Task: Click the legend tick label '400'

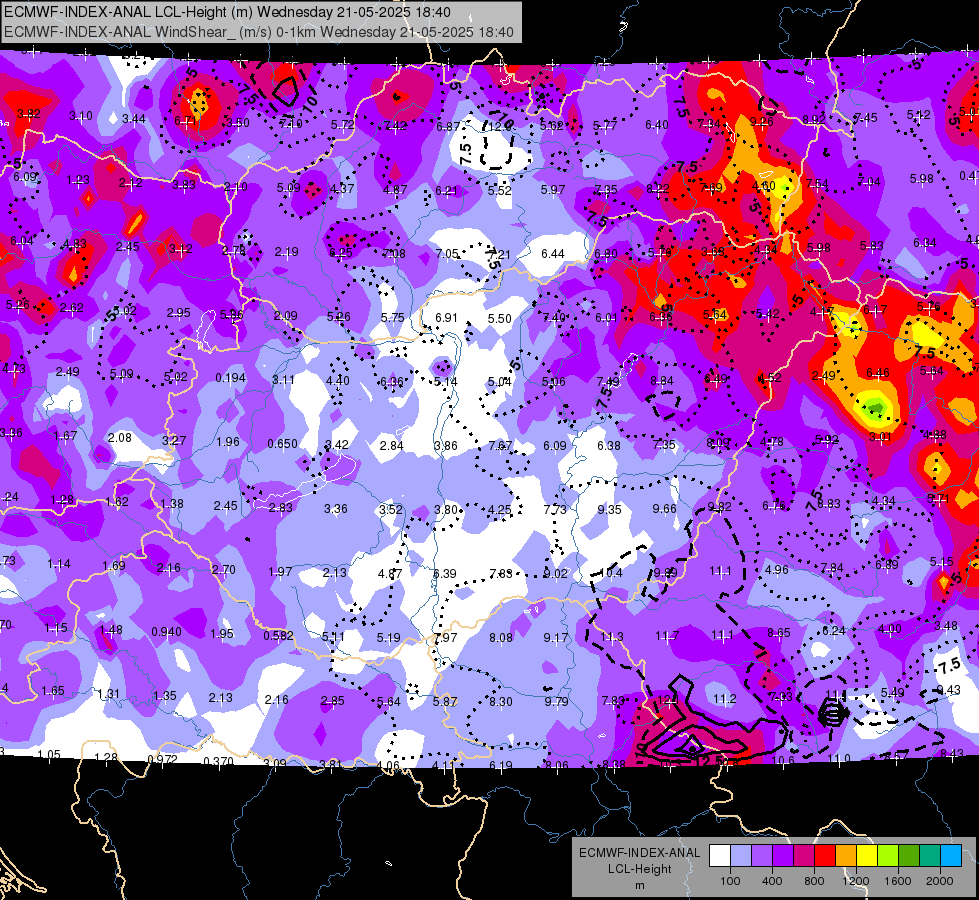Action: pyautogui.click(x=772, y=881)
